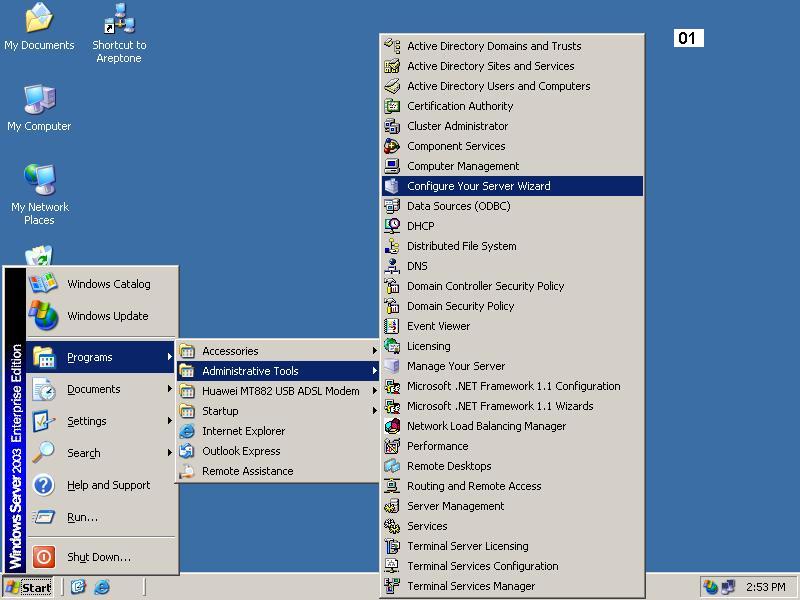Click the Computer Management icon
This screenshot has height=600, width=800.
pos(392,166)
